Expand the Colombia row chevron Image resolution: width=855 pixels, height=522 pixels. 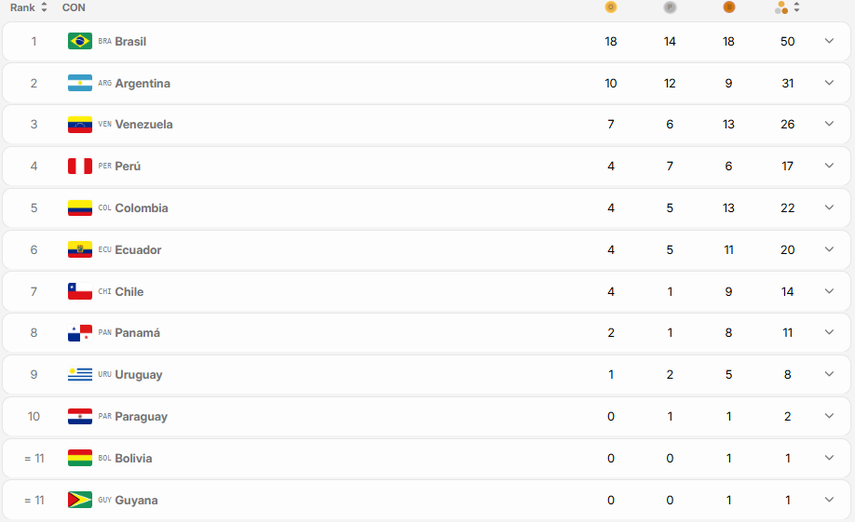(829, 208)
